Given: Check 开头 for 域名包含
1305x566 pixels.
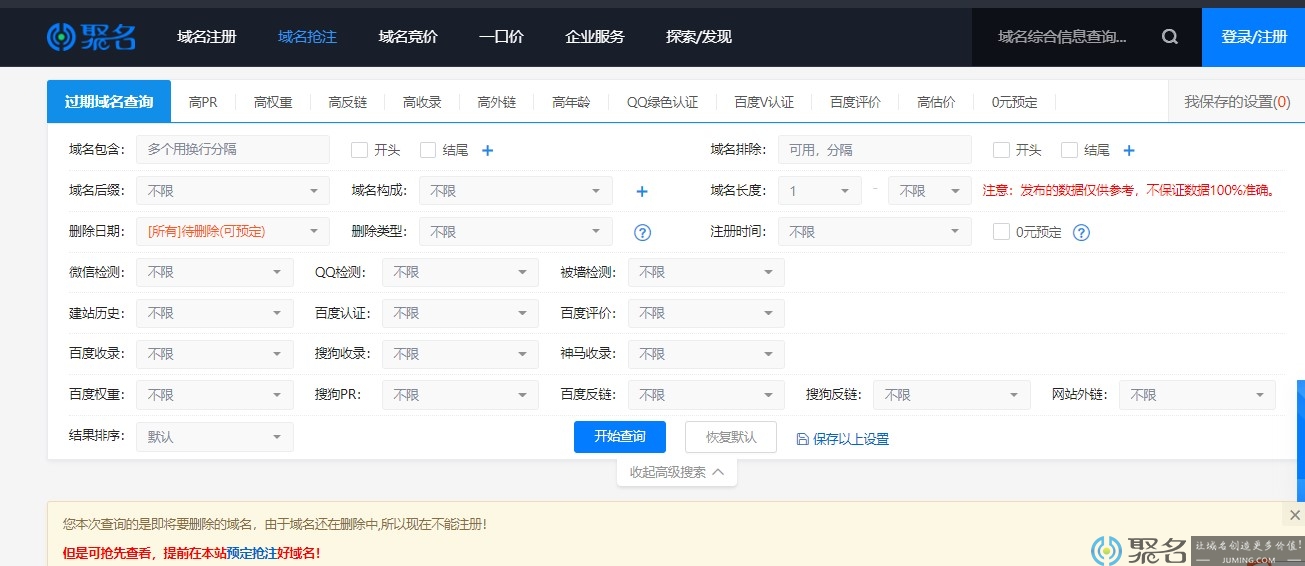Looking at the screenshot, I should [x=360, y=150].
